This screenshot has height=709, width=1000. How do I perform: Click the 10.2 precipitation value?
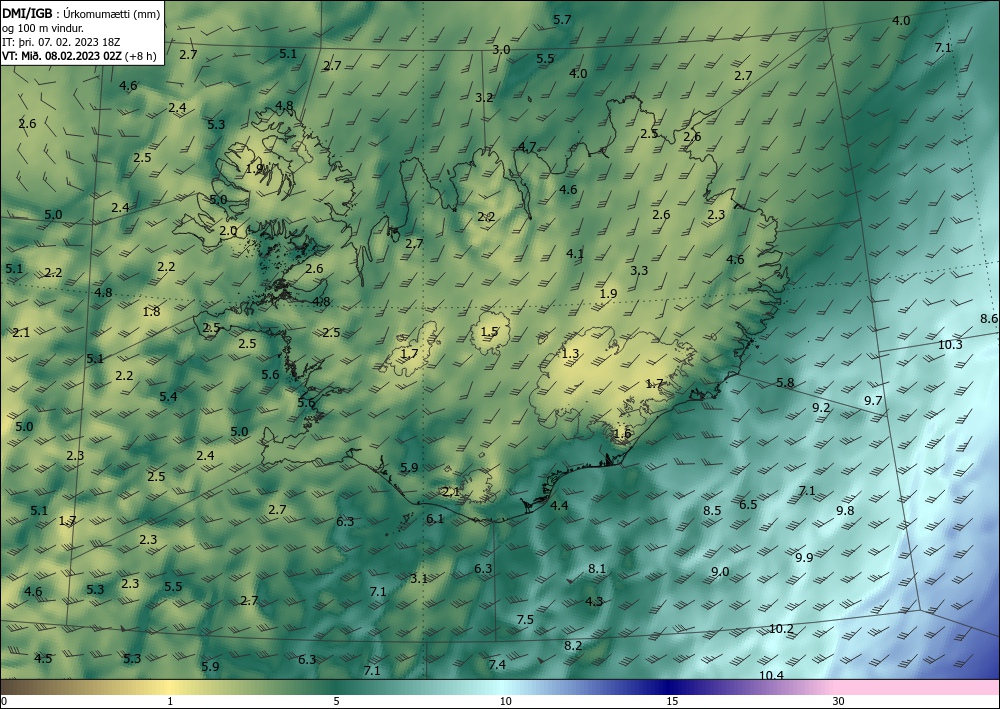point(781,629)
